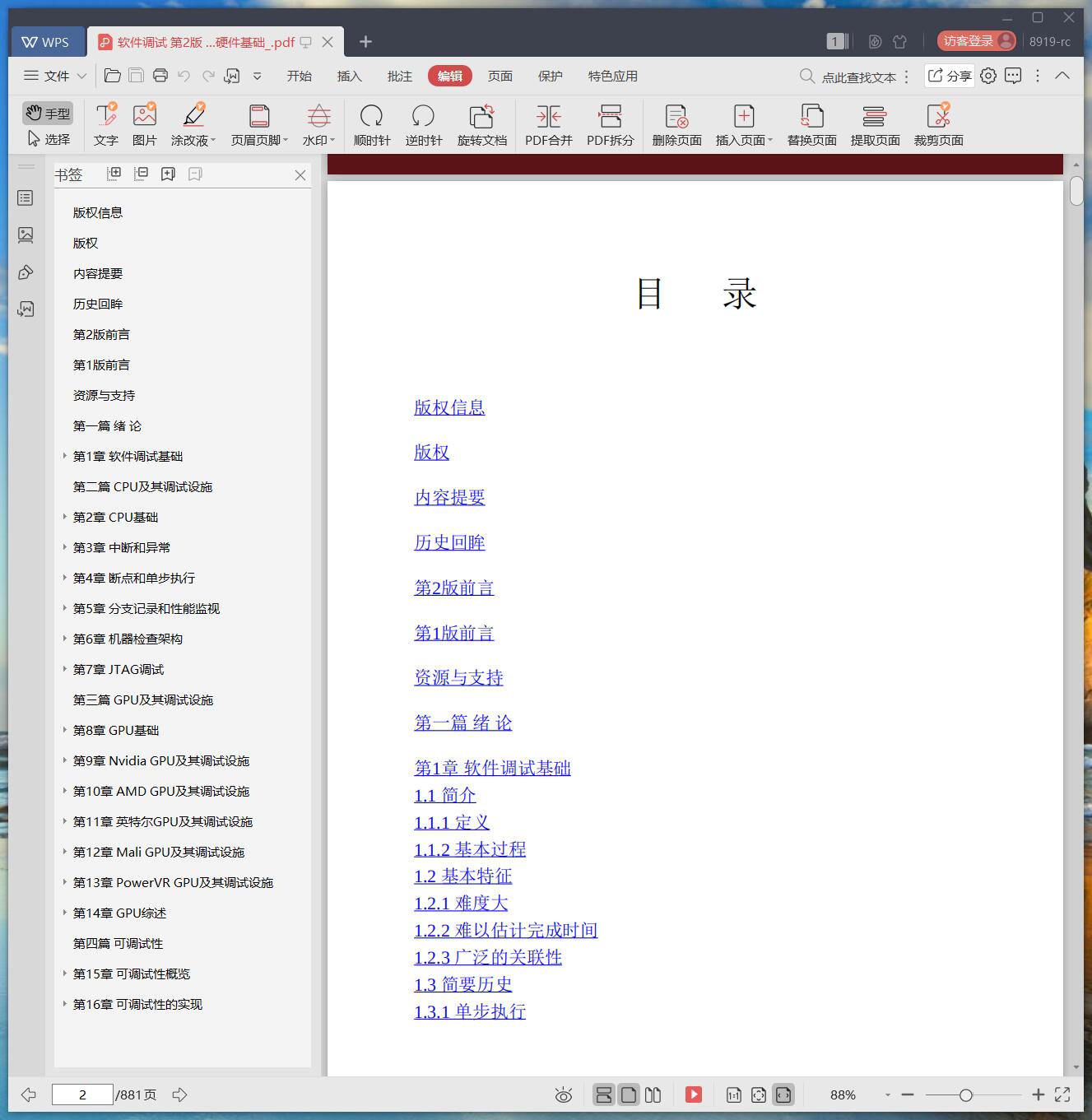Follow the 历史回眸 link in contents
Screen dimensions: 1092x1120
pyautogui.click(x=449, y=542)
